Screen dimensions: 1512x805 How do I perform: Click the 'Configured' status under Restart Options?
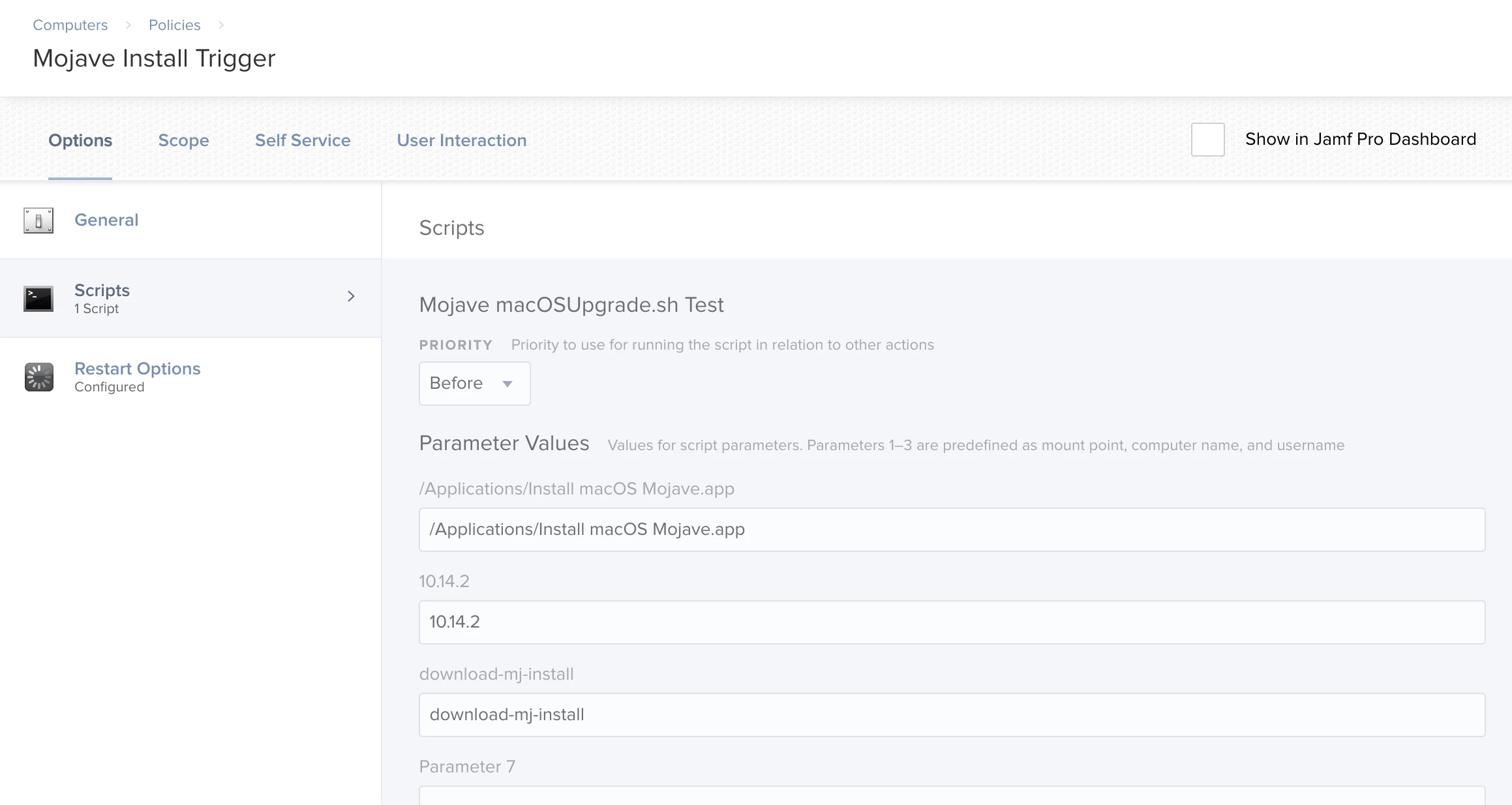pyautogui.click(x=110, y=387)
